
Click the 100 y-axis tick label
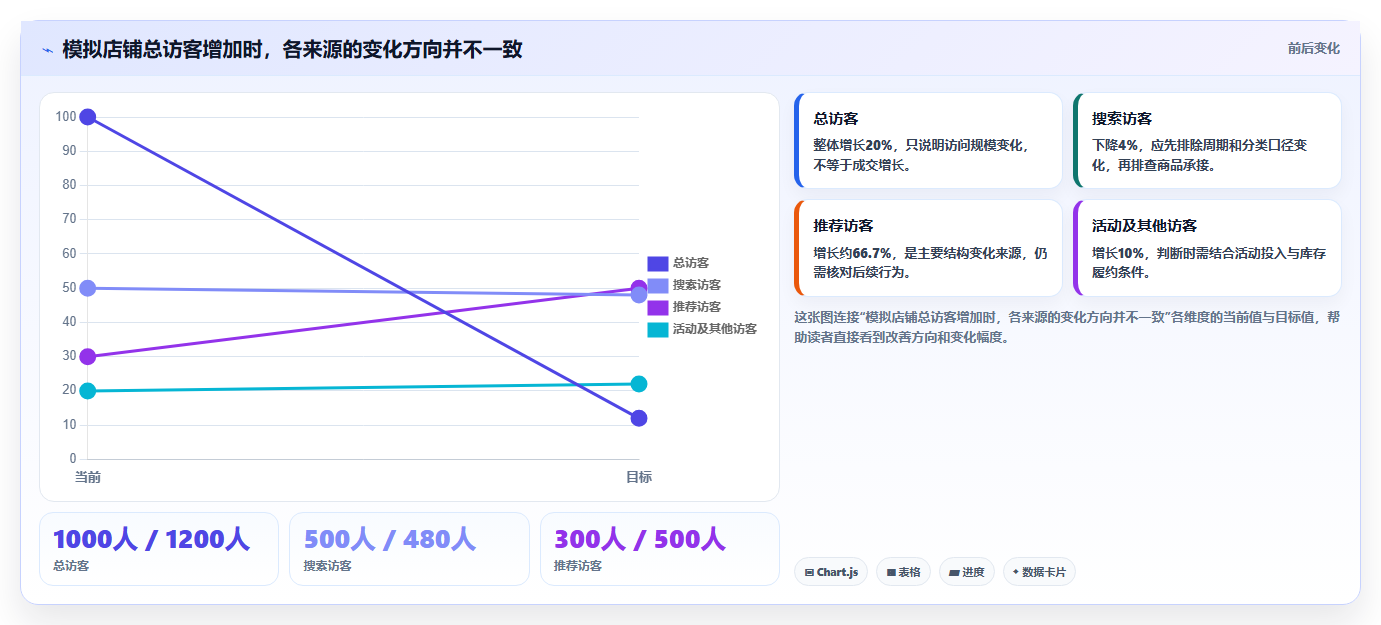click(66, 117)
